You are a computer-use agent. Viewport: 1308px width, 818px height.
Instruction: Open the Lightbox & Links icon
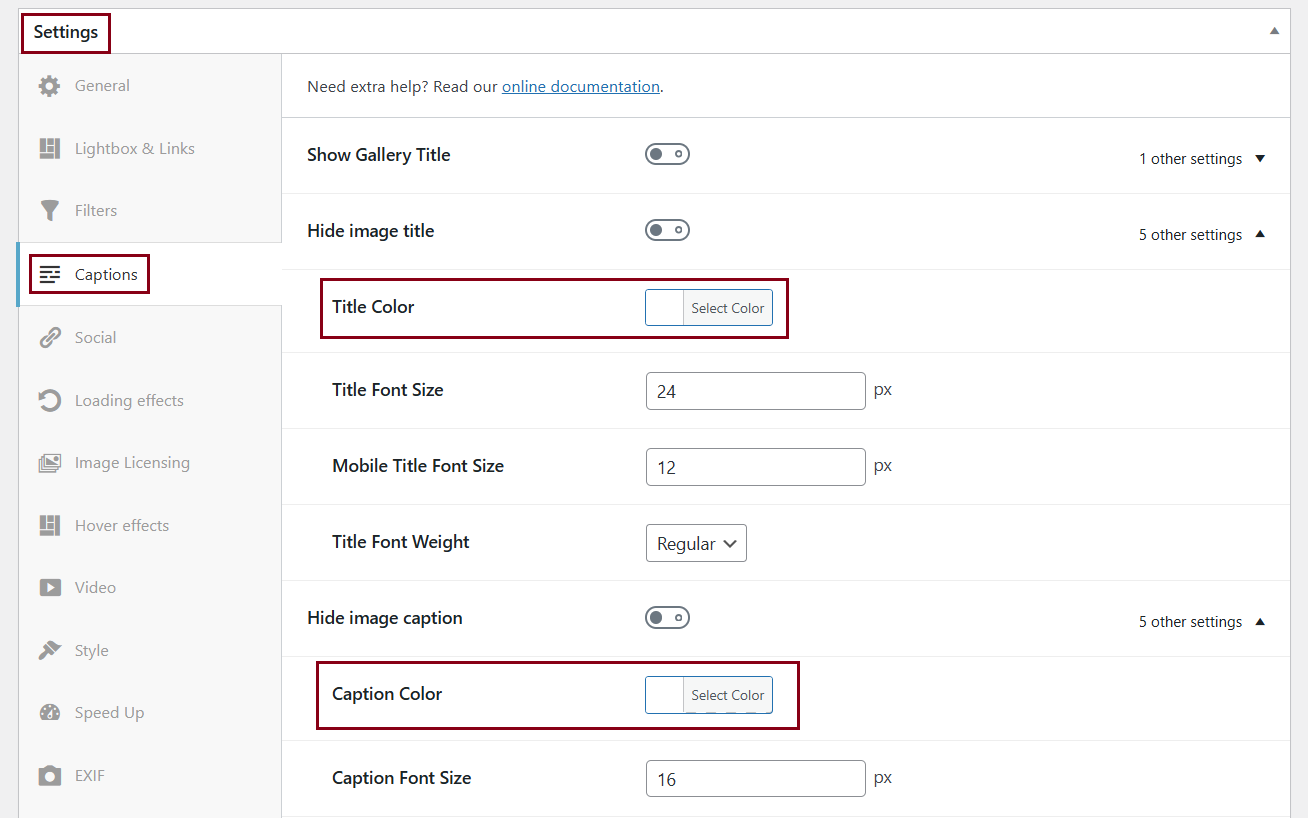(x=49, y=149)
